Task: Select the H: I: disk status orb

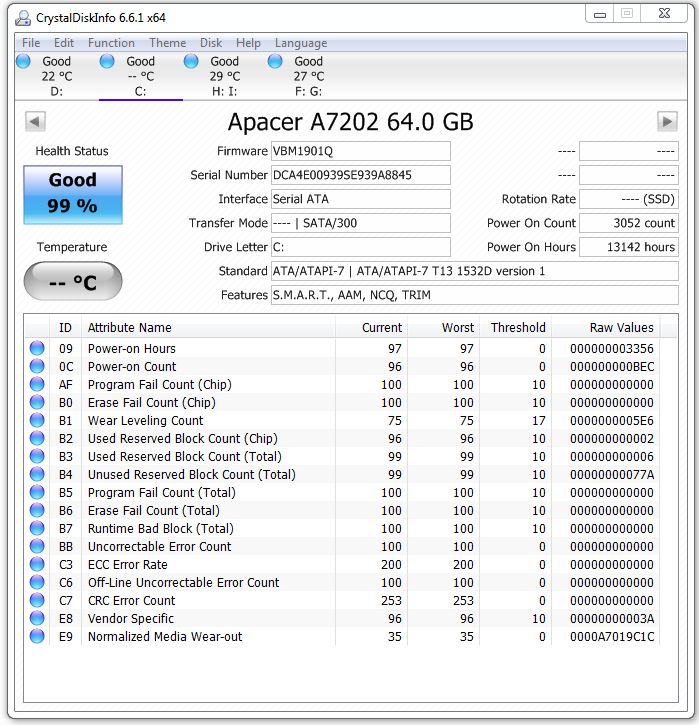Action: 191,61
